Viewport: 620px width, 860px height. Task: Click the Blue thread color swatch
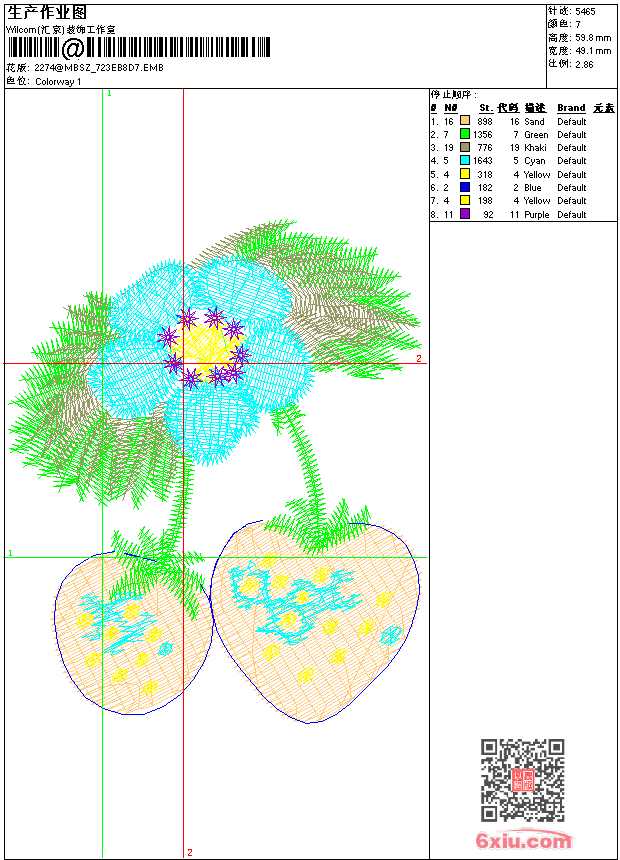465,187
